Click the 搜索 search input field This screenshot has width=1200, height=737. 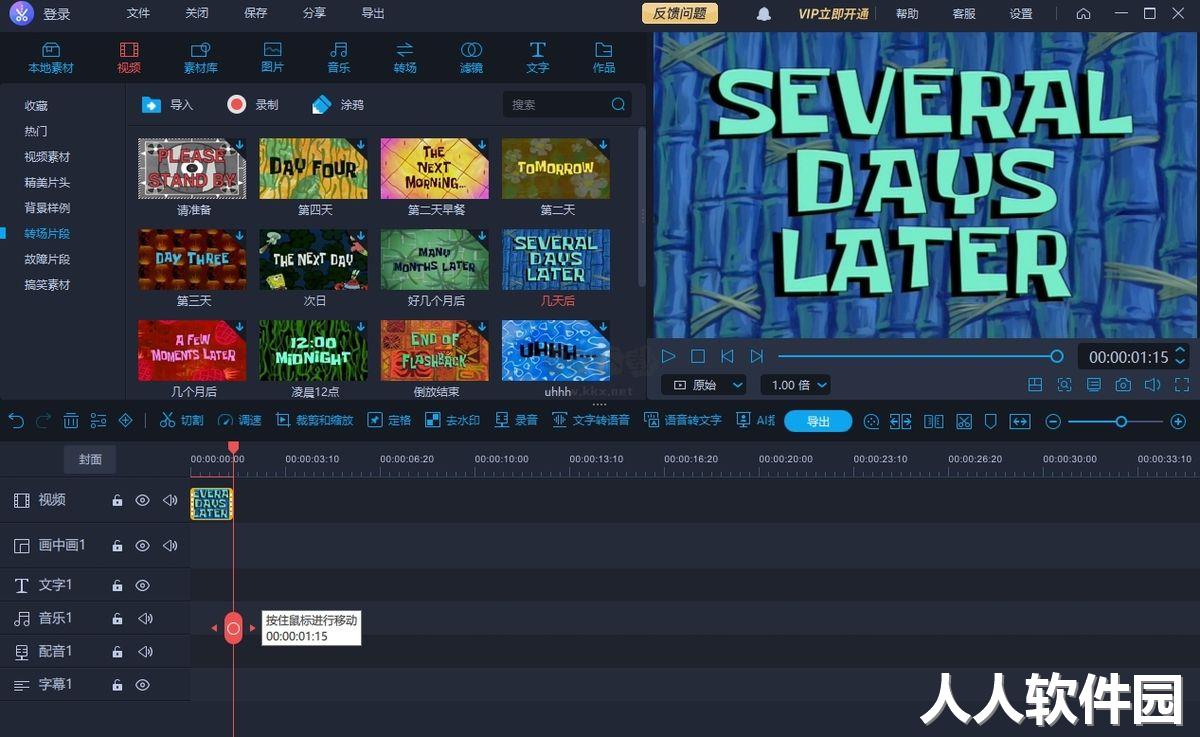567,104
